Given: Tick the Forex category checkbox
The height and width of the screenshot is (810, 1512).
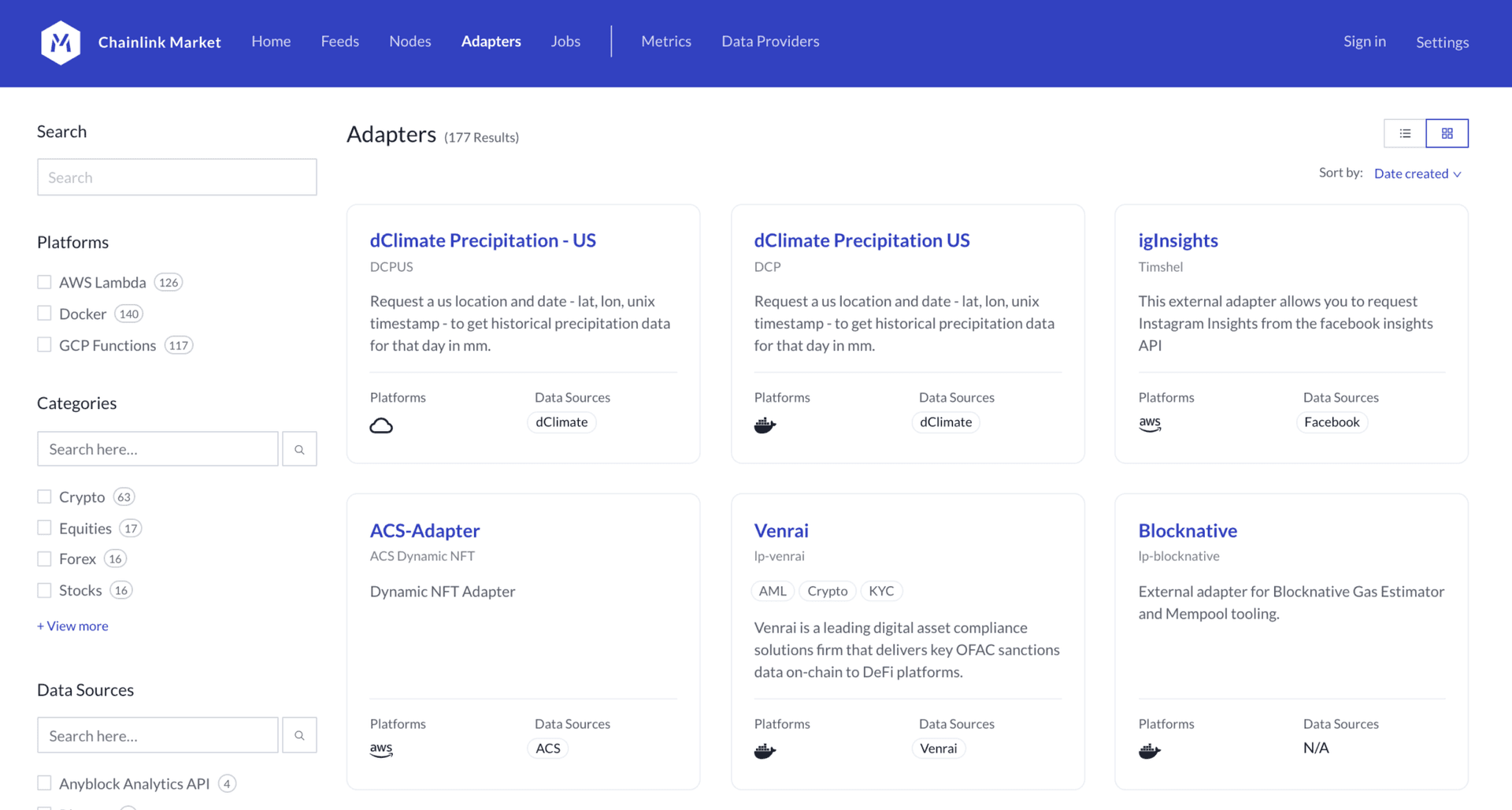Looking at the screenshot, I should pyautogui.click(x=44, y=559).
